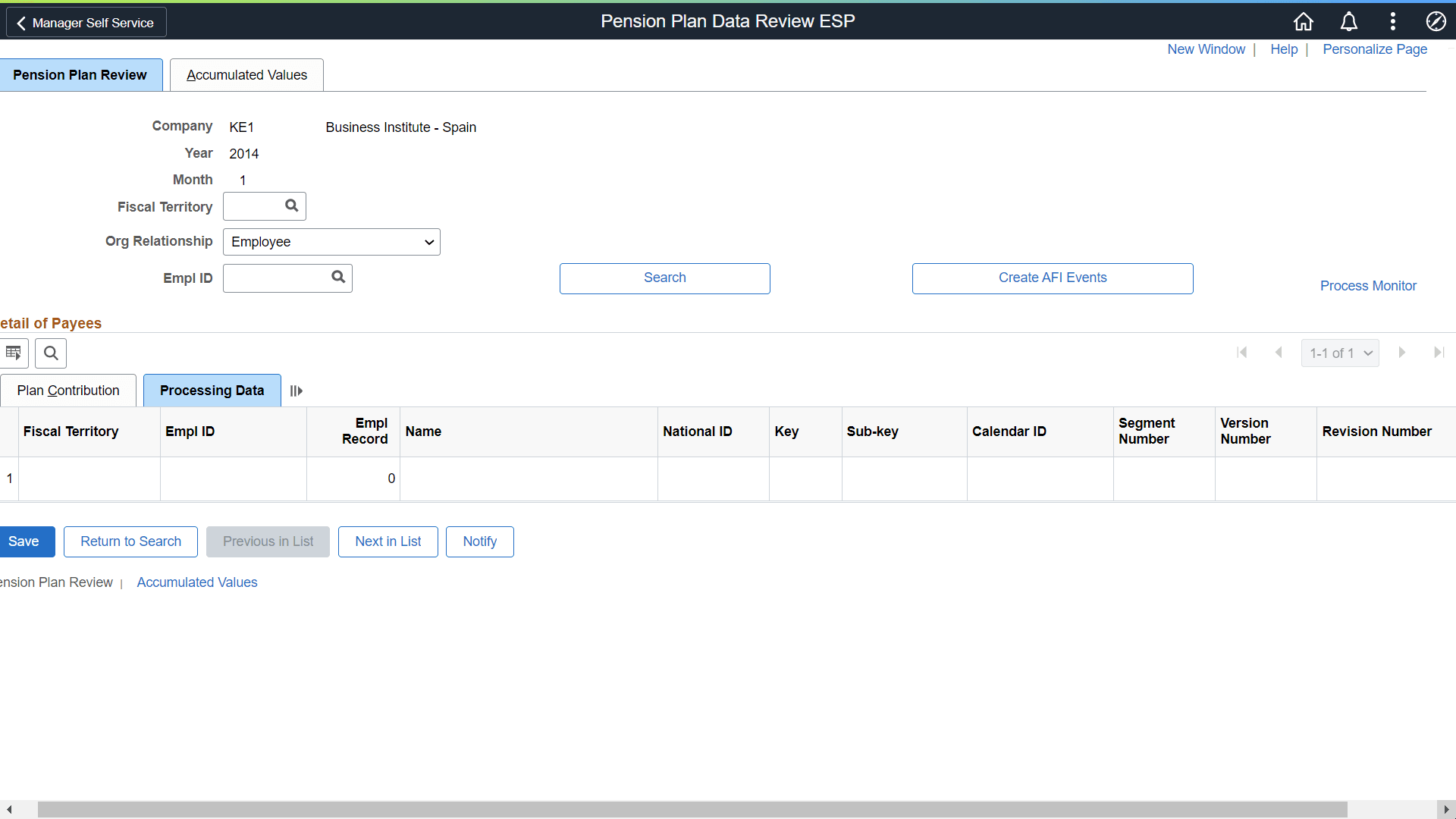Open the Empl ID lookup magnifier
This screenshot has height=819, width=1456.
point(337,278)
